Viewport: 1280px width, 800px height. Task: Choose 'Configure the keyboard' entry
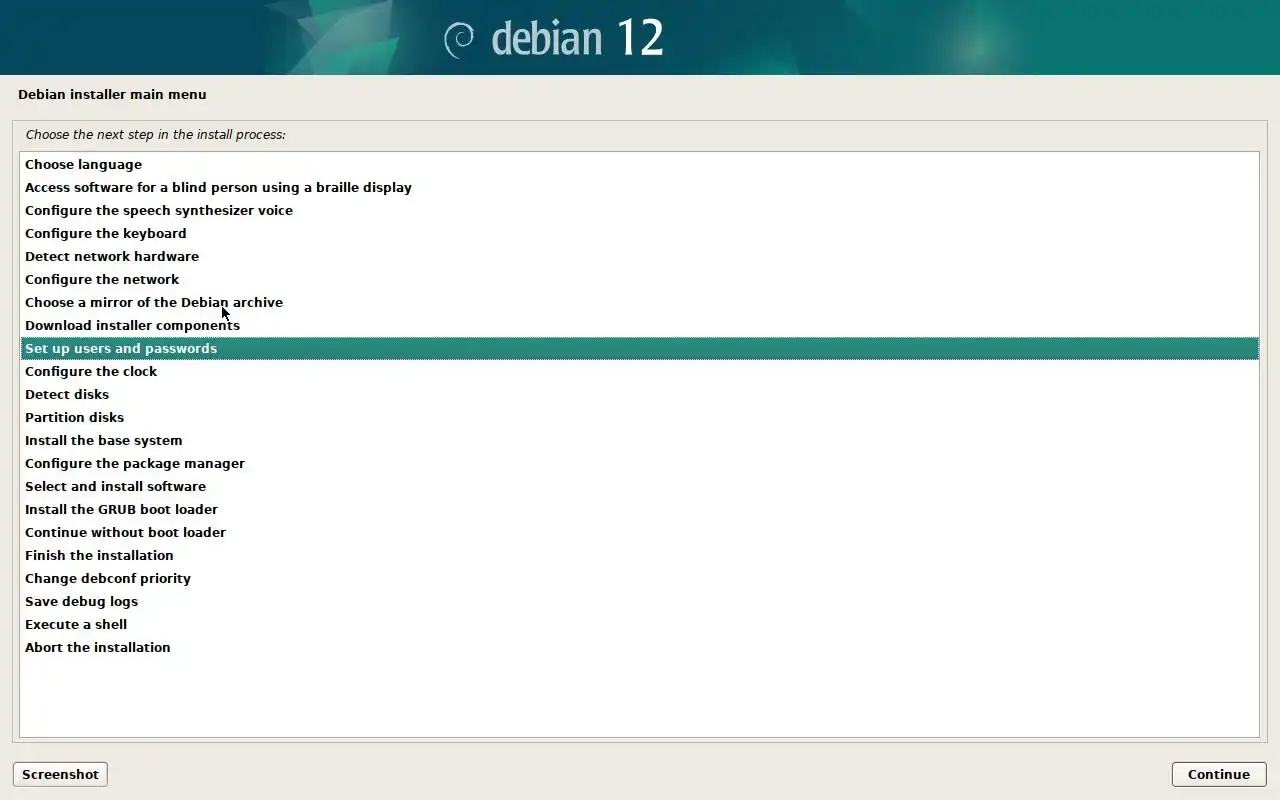click(640, 233)
